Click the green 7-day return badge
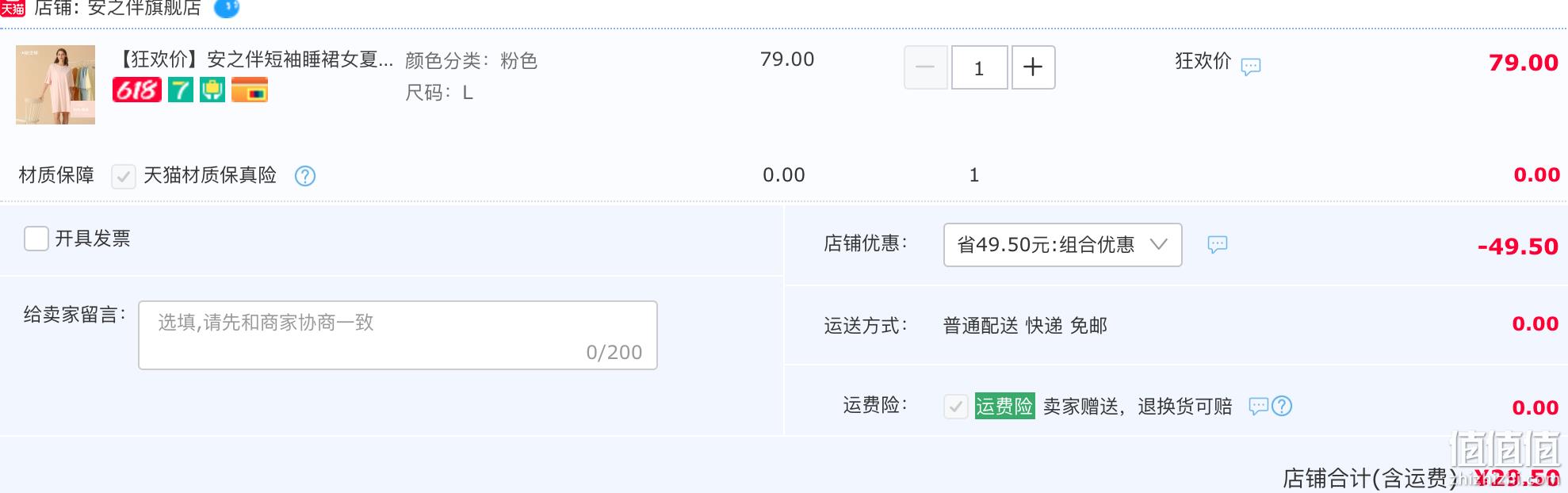Viewport: 1568px width, 493px height. click(x=181, y=90)
